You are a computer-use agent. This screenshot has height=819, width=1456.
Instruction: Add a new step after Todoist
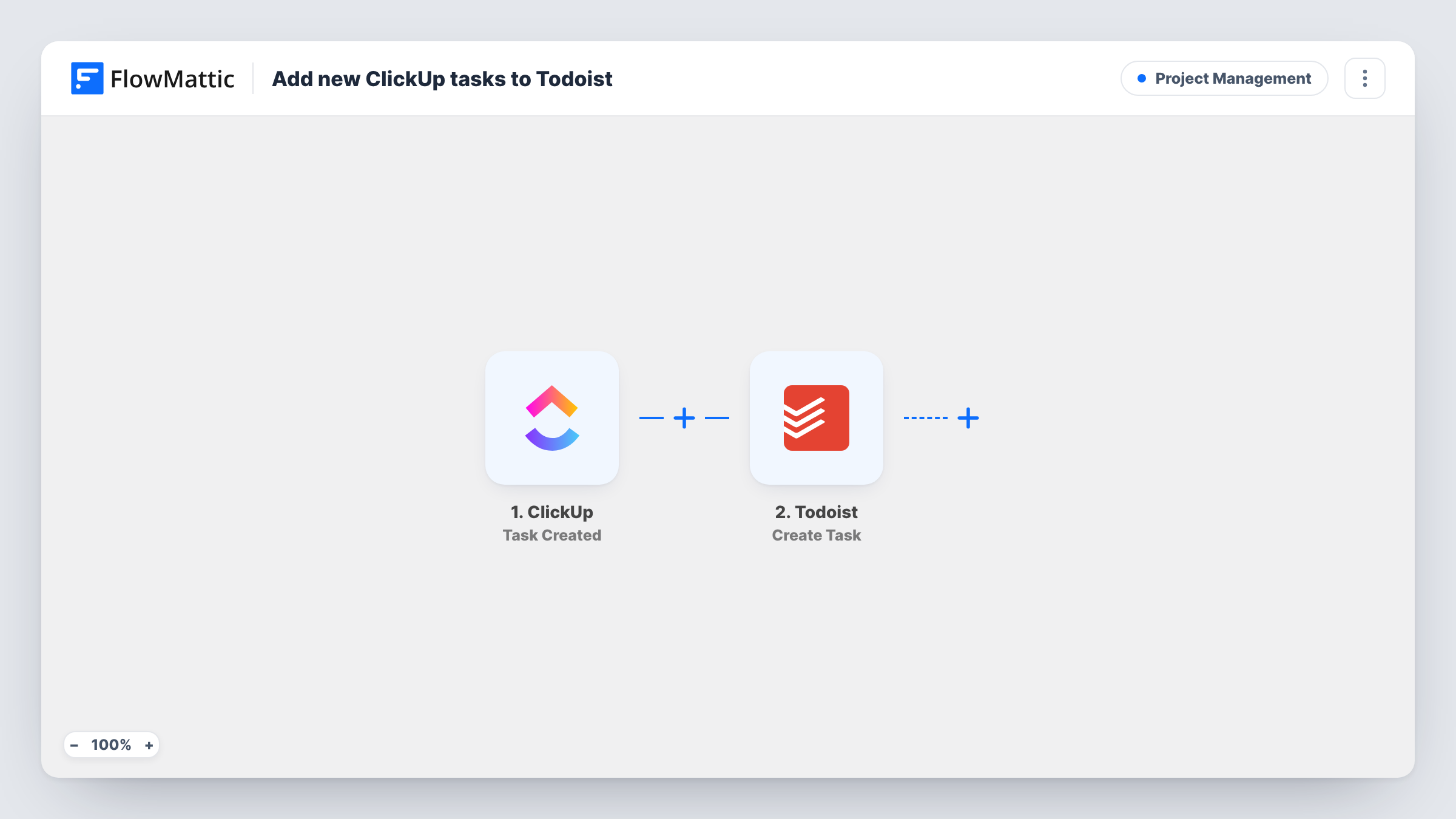point(968,418)
